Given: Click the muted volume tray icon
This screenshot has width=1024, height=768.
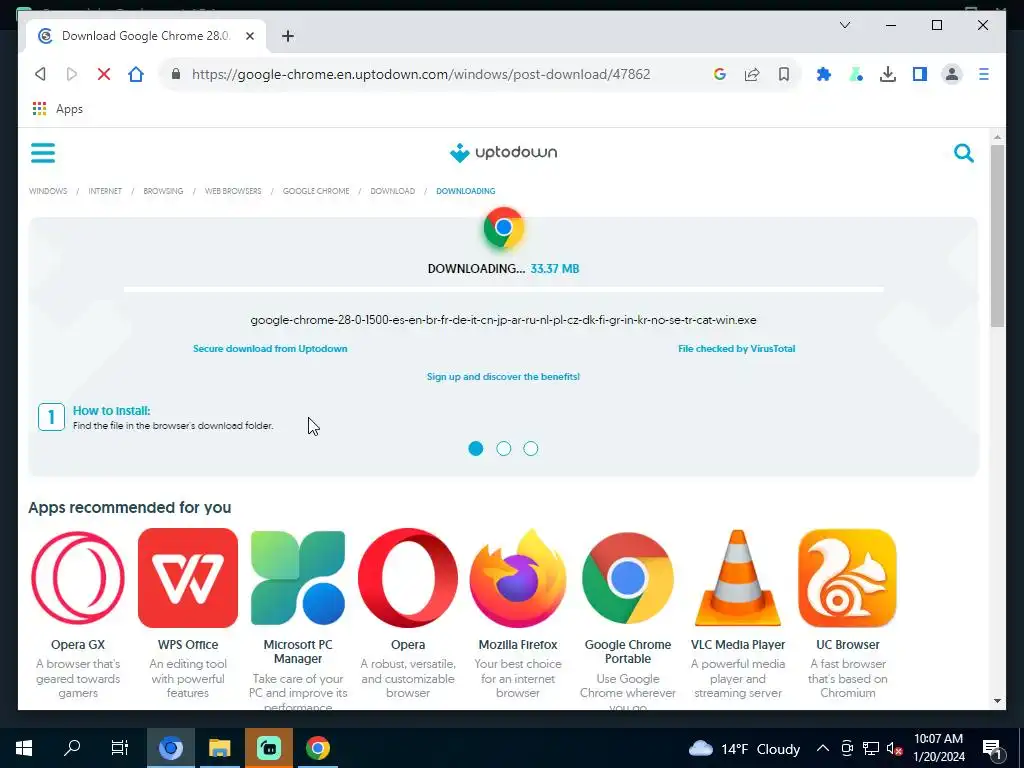Looking at the screenshot, I should click(x=894, y=748).
